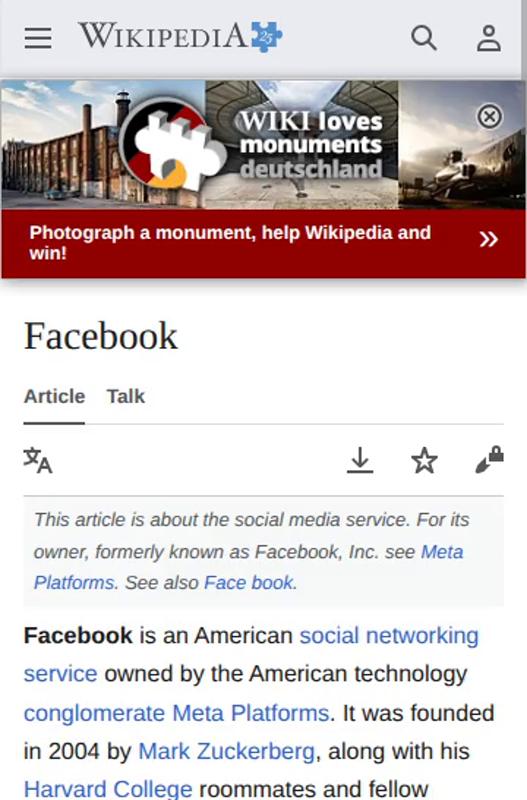Dismiss the Wiki Loves Monuments banner
This screenshot has height=800, width=527.
click(489, 117)
